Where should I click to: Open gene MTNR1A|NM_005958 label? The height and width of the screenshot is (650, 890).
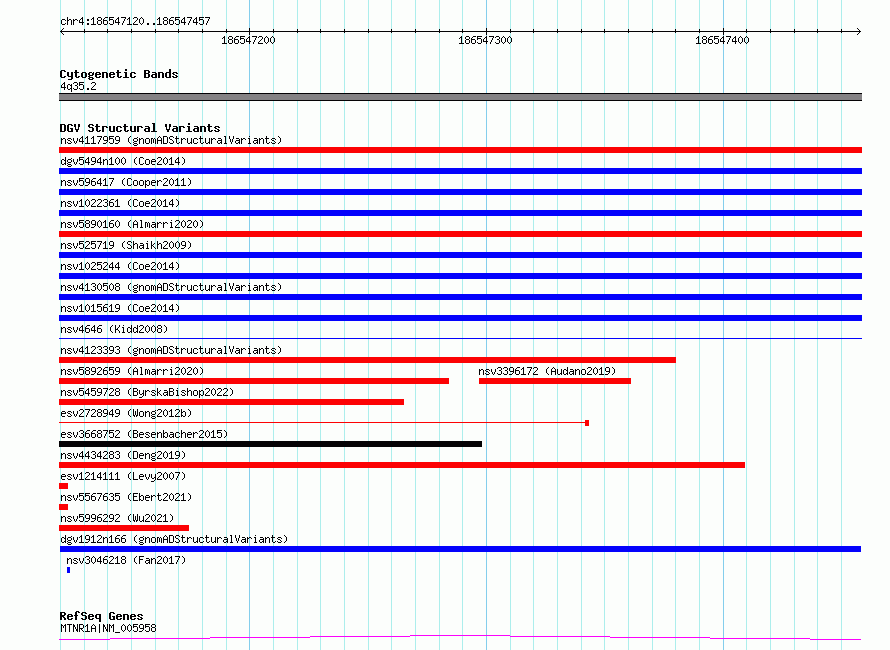coord(108,628)
